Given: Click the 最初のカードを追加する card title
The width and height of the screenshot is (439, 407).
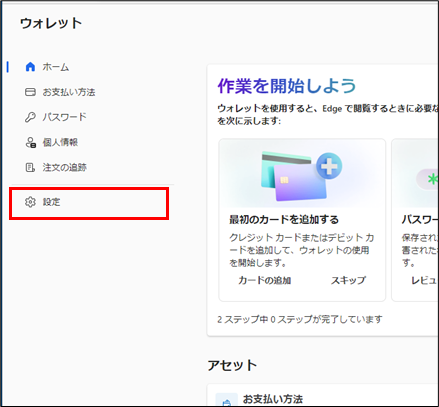Looking at the screenshot, I should pyautogui.click(x=284, y=220).
